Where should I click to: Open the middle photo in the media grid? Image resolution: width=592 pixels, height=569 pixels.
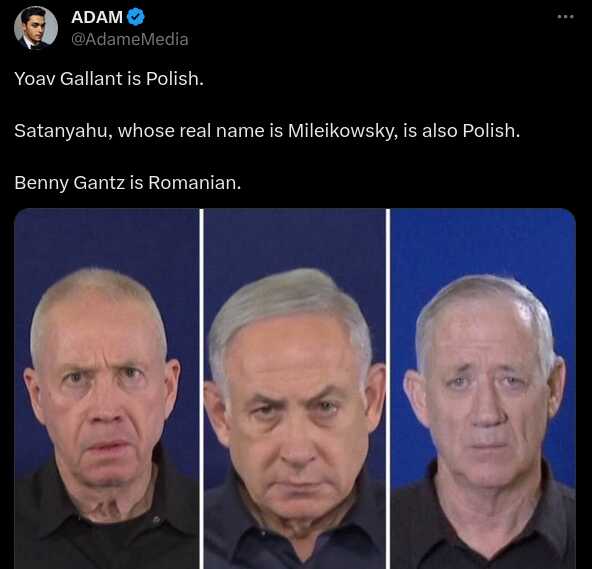tap(294, 389)
